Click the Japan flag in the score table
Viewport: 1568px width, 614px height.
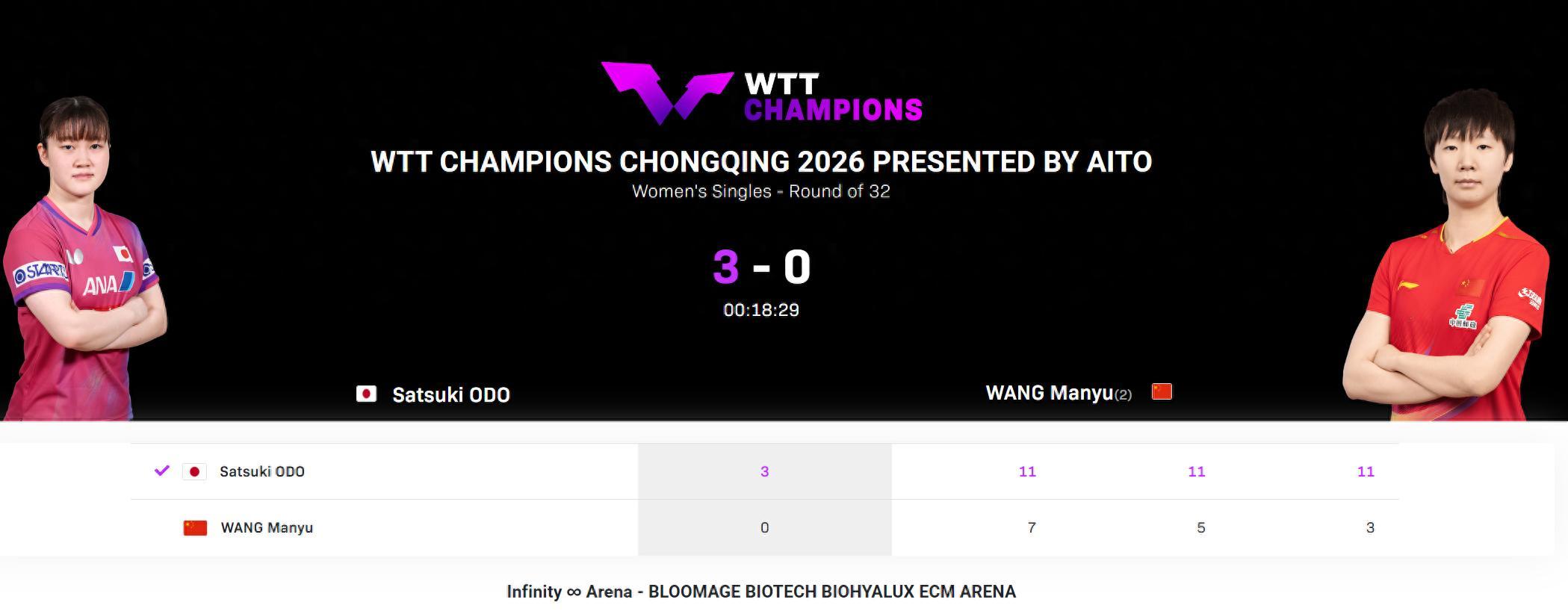click(194, 471)
